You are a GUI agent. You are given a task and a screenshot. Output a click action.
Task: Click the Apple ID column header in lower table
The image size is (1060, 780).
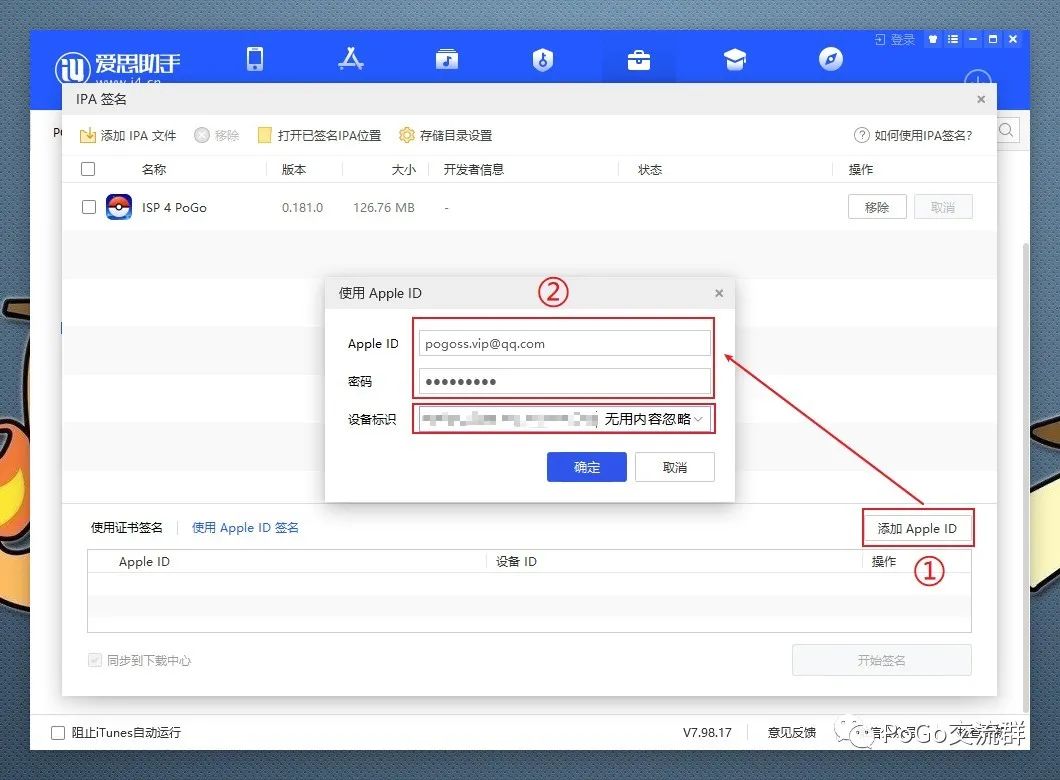pyautogui.click(x=144, y=561)
